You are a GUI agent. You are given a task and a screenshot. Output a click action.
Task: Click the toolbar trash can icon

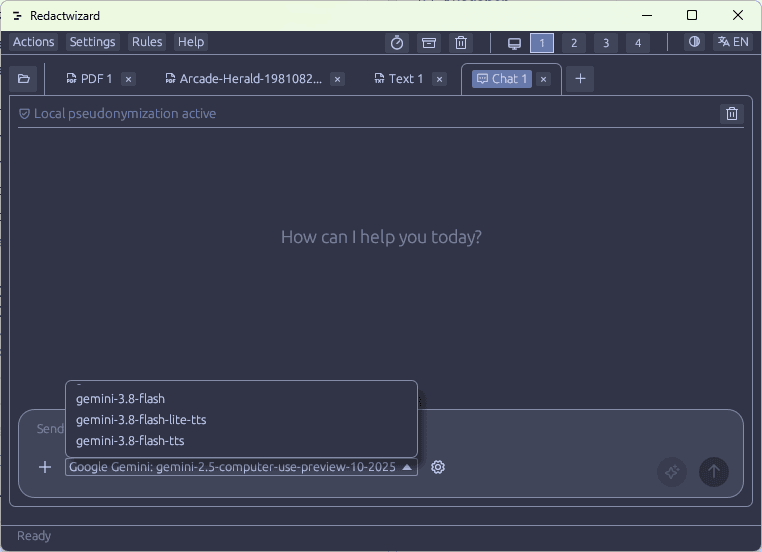coord(461,43)
